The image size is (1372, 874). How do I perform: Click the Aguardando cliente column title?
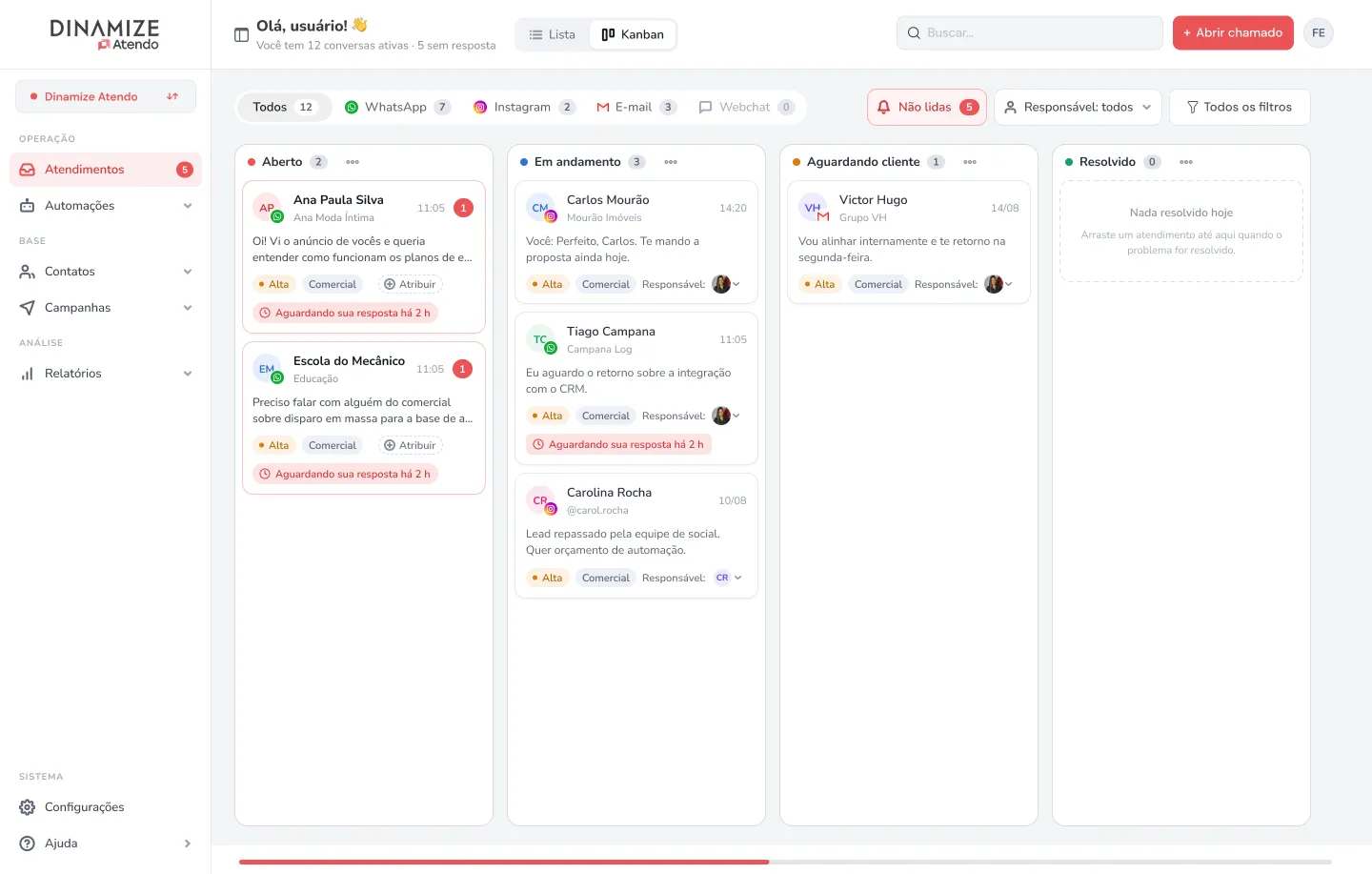point(863,162)
